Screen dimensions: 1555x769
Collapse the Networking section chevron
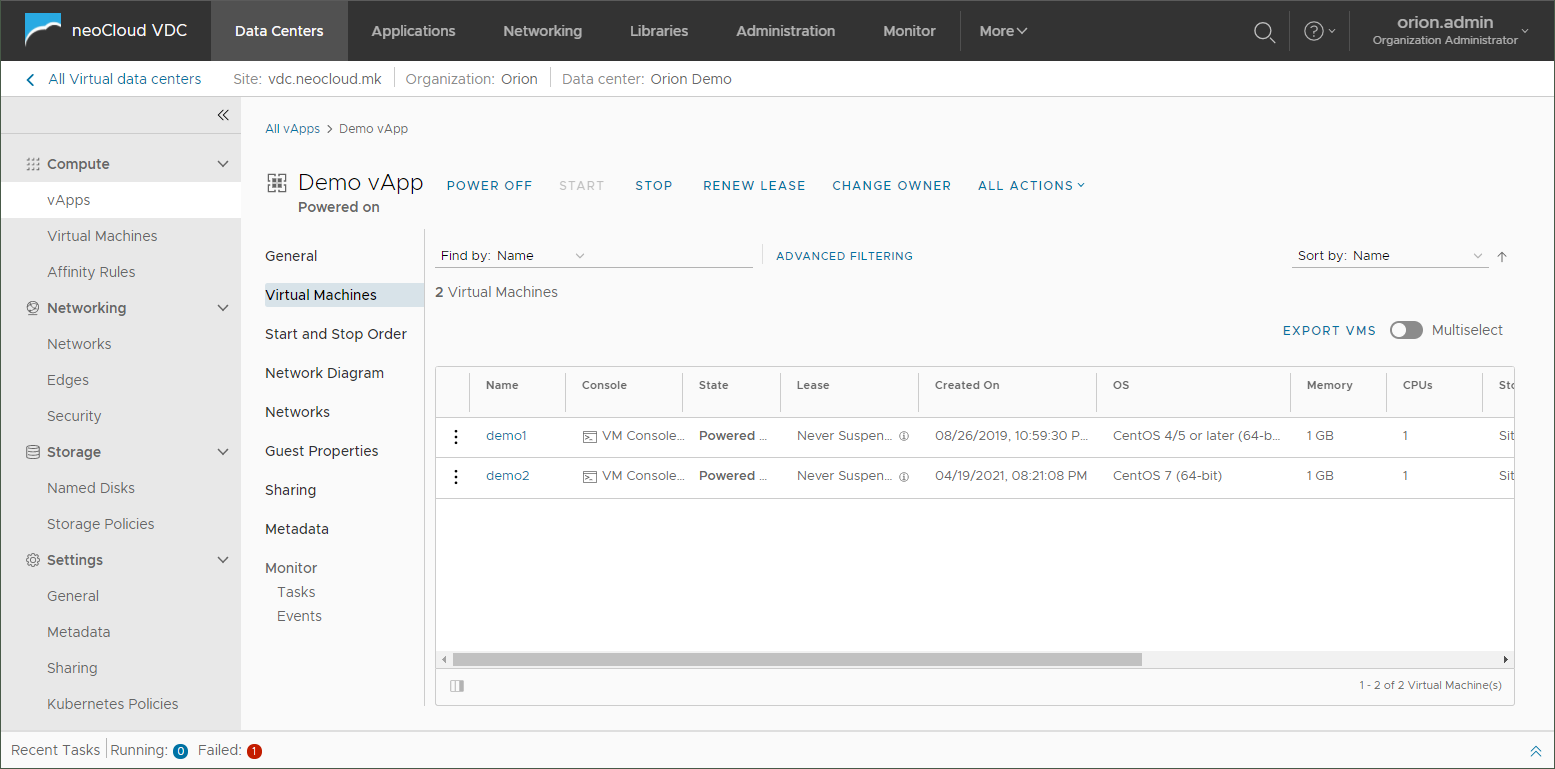(223, 308)
